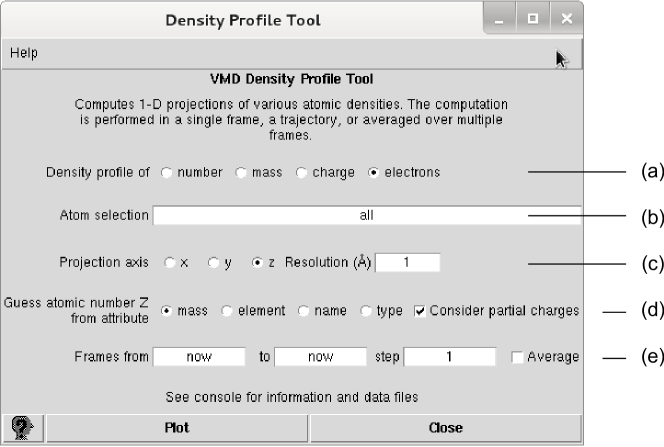
Task: Maximize the Density Profile Tool window
Action: [x=533, y=19]
